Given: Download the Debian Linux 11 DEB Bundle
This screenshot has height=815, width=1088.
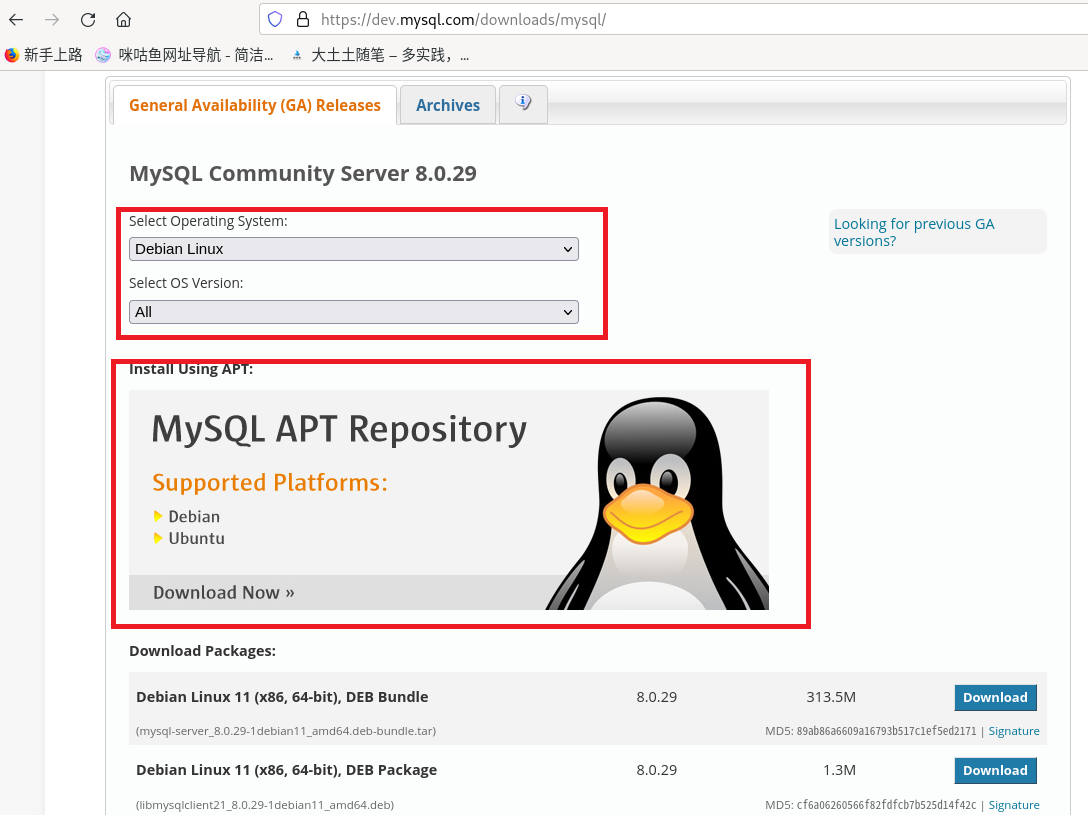Looking at the screenshot, I should point(995,697).
